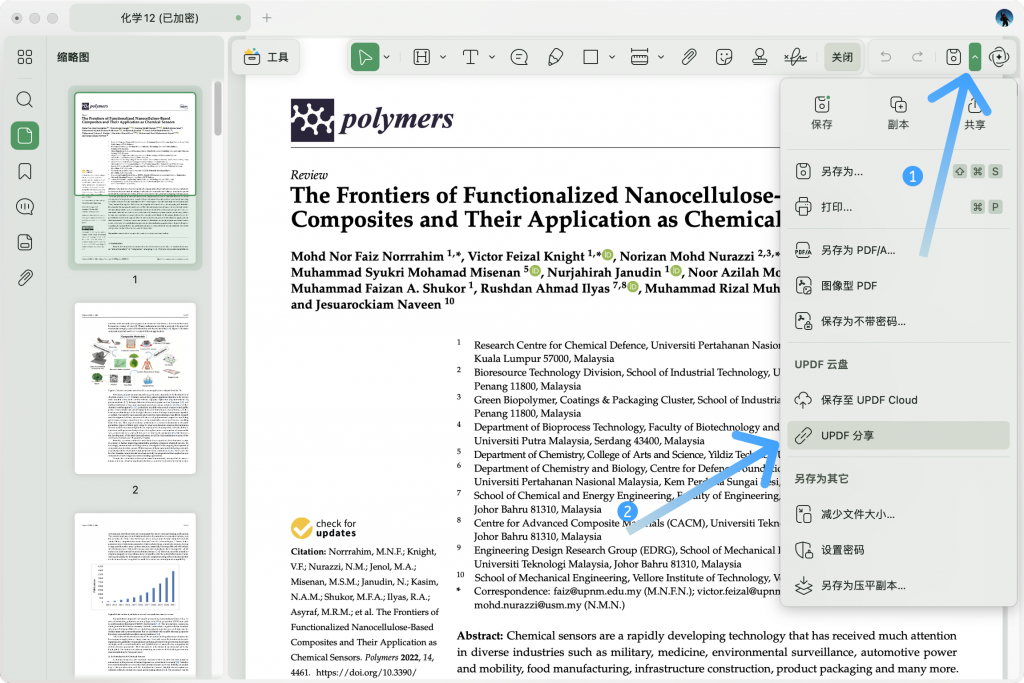Select the page thumbnails sidebar icon

tap(25, 136)
